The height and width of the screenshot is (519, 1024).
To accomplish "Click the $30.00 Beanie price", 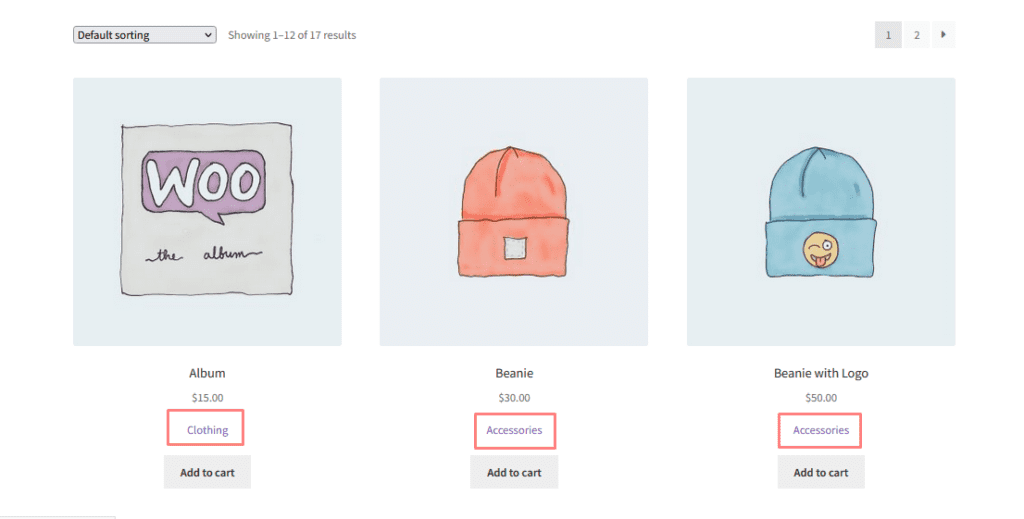I will (514, 397).
